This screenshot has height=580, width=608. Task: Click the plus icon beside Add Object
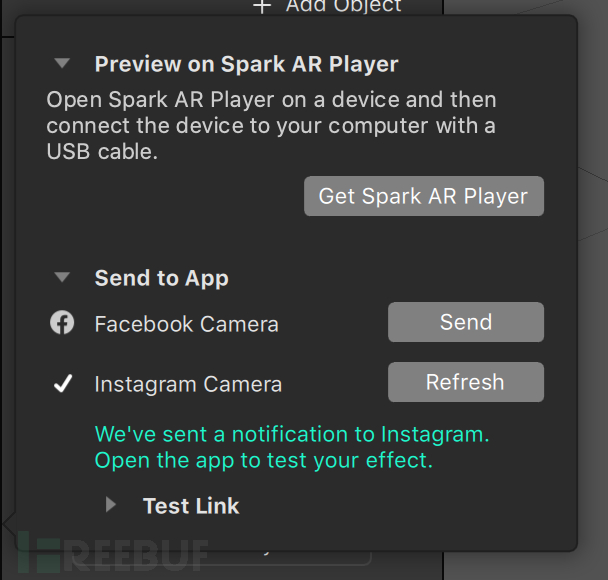click(262, 6)
